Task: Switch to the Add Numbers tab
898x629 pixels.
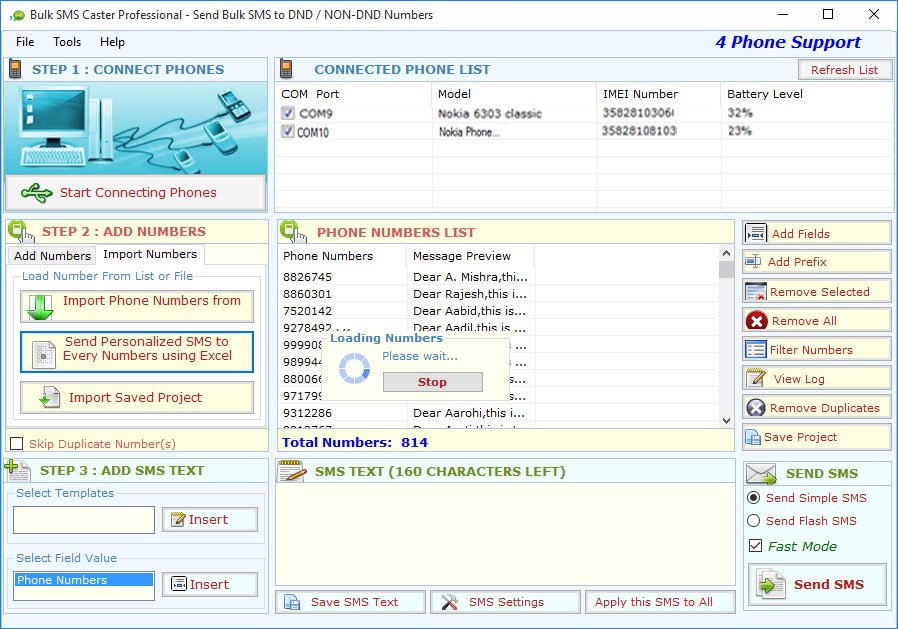Action: click(x=52, y=255)
